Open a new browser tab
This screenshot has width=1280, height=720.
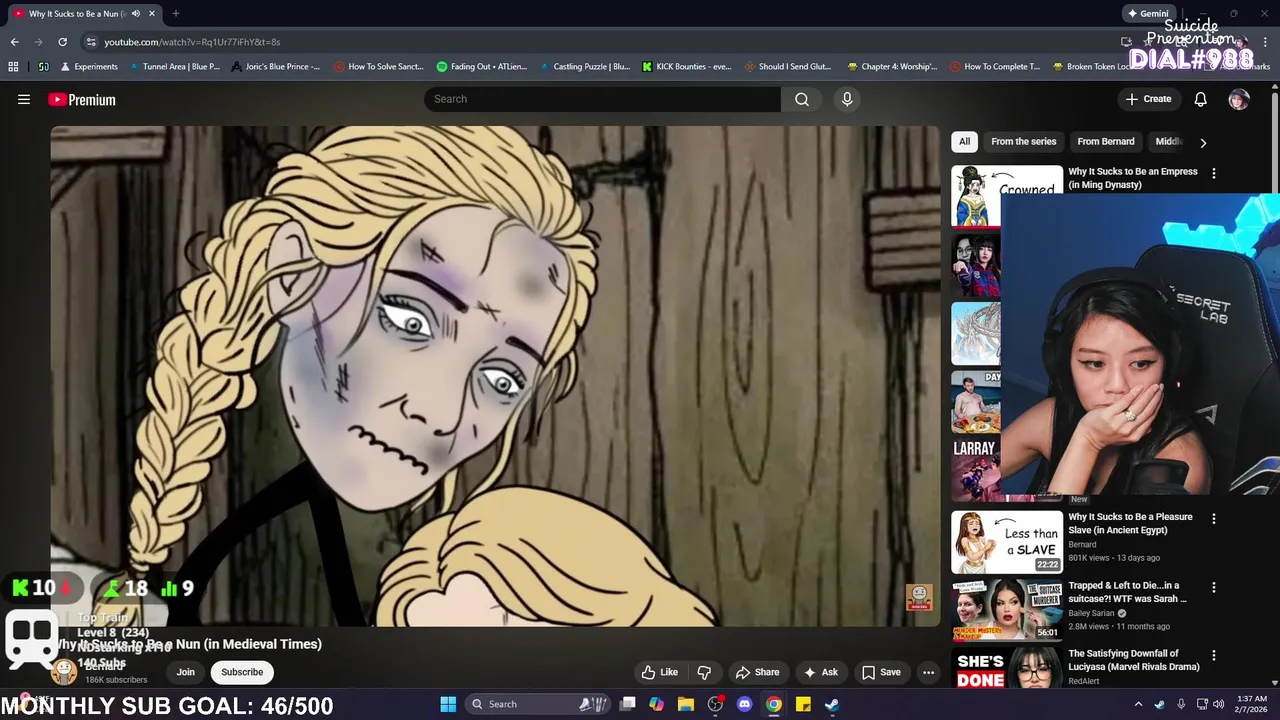[x=176, y=14]
